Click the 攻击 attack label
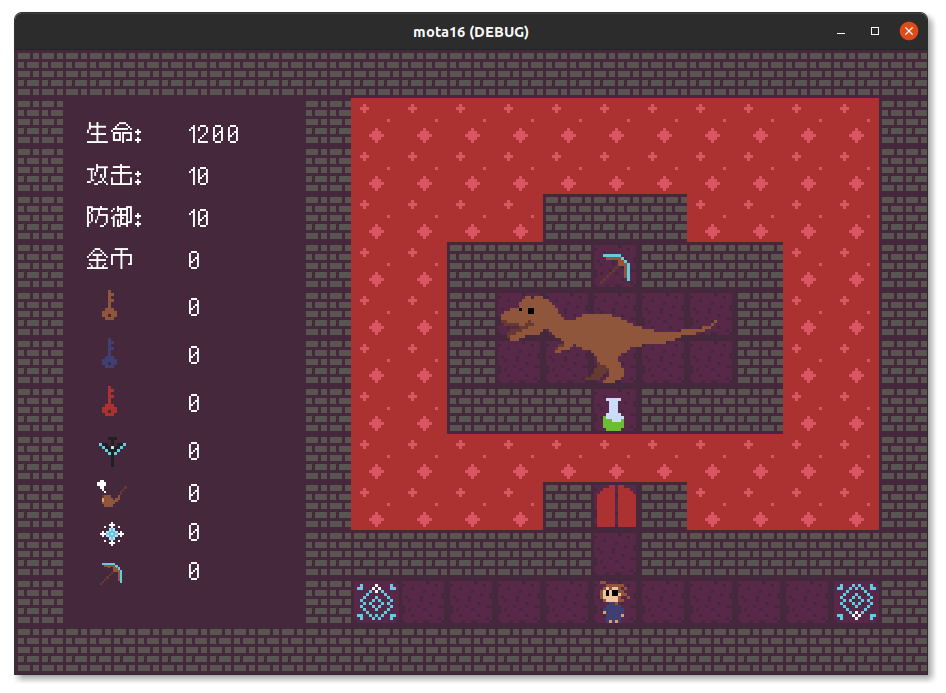This screenshot has height=693, width=946. coord(113,176)
